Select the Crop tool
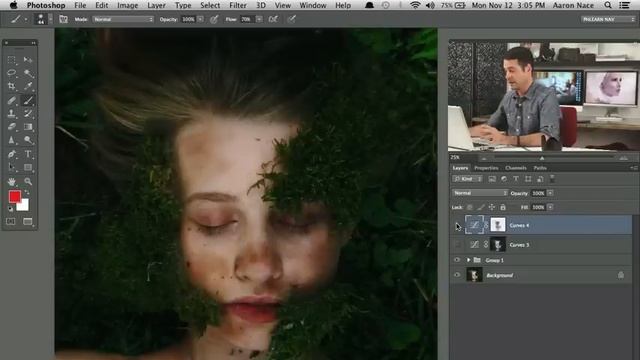The height and width of the screenshot is (360, 640). pos(11,87)
